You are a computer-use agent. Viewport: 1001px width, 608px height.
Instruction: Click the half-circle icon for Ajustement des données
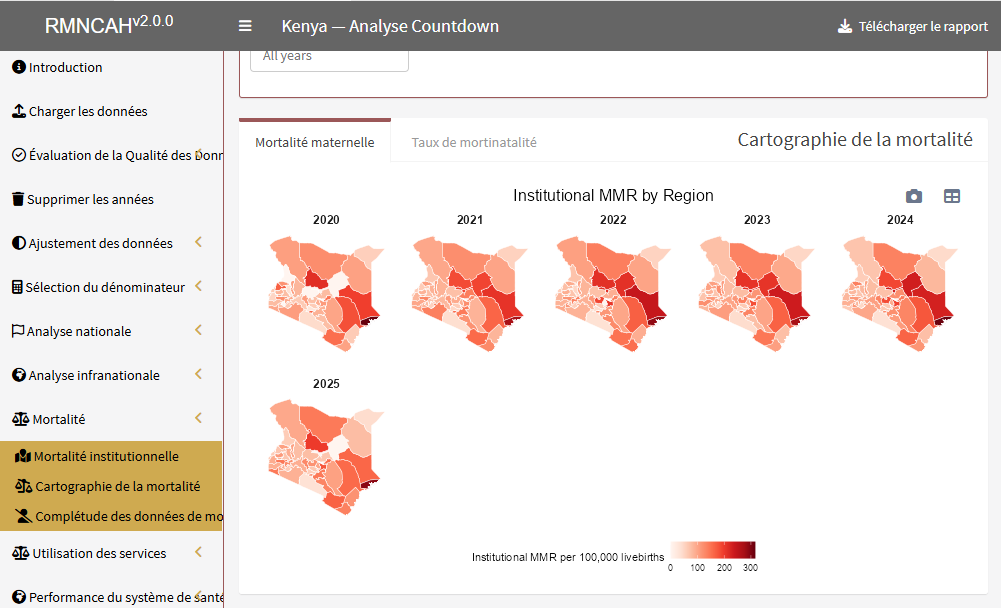19,243
